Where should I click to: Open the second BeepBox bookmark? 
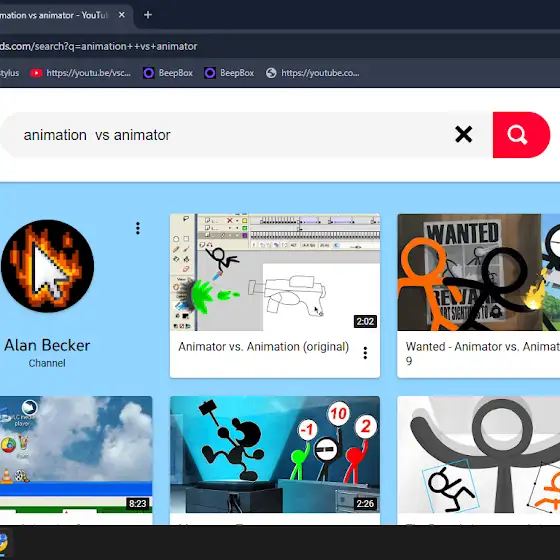229,73
